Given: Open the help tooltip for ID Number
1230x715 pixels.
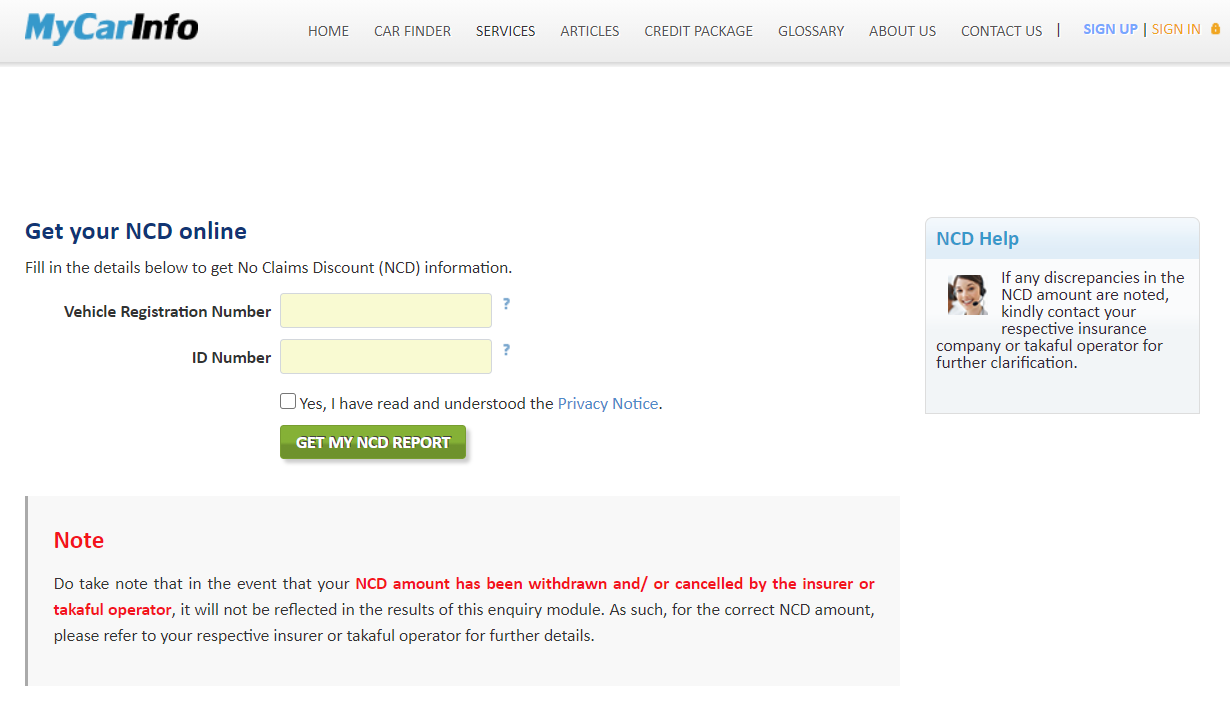Looking at the screenshot, I should 507,350.
